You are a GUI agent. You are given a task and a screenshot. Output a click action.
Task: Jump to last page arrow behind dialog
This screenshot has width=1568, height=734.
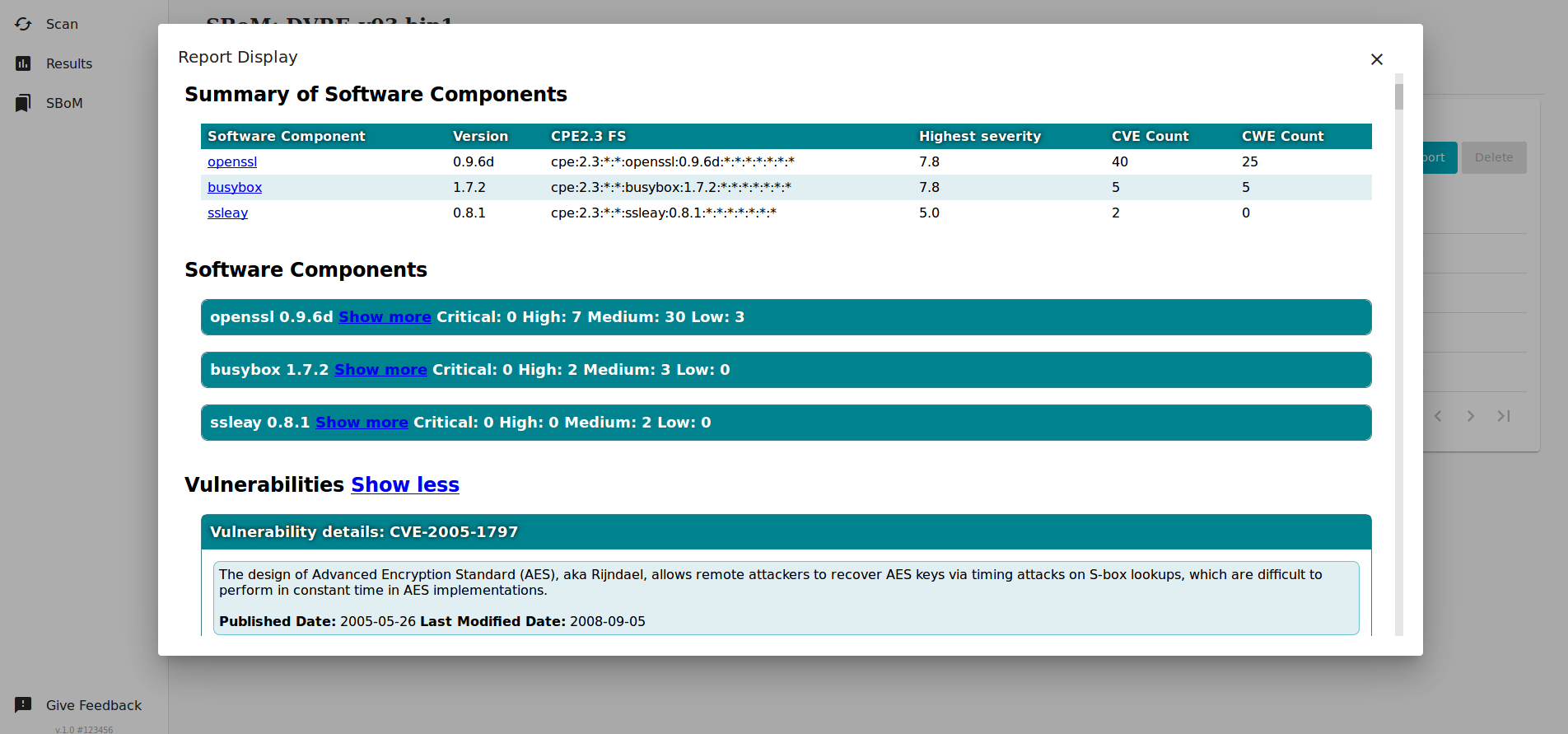(1504, 416)
